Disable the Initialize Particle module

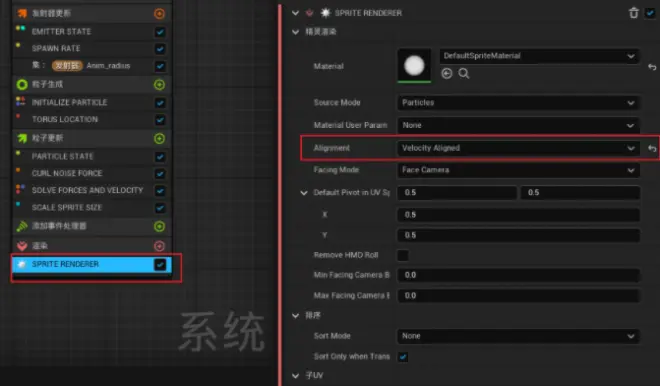click(160, 103)
